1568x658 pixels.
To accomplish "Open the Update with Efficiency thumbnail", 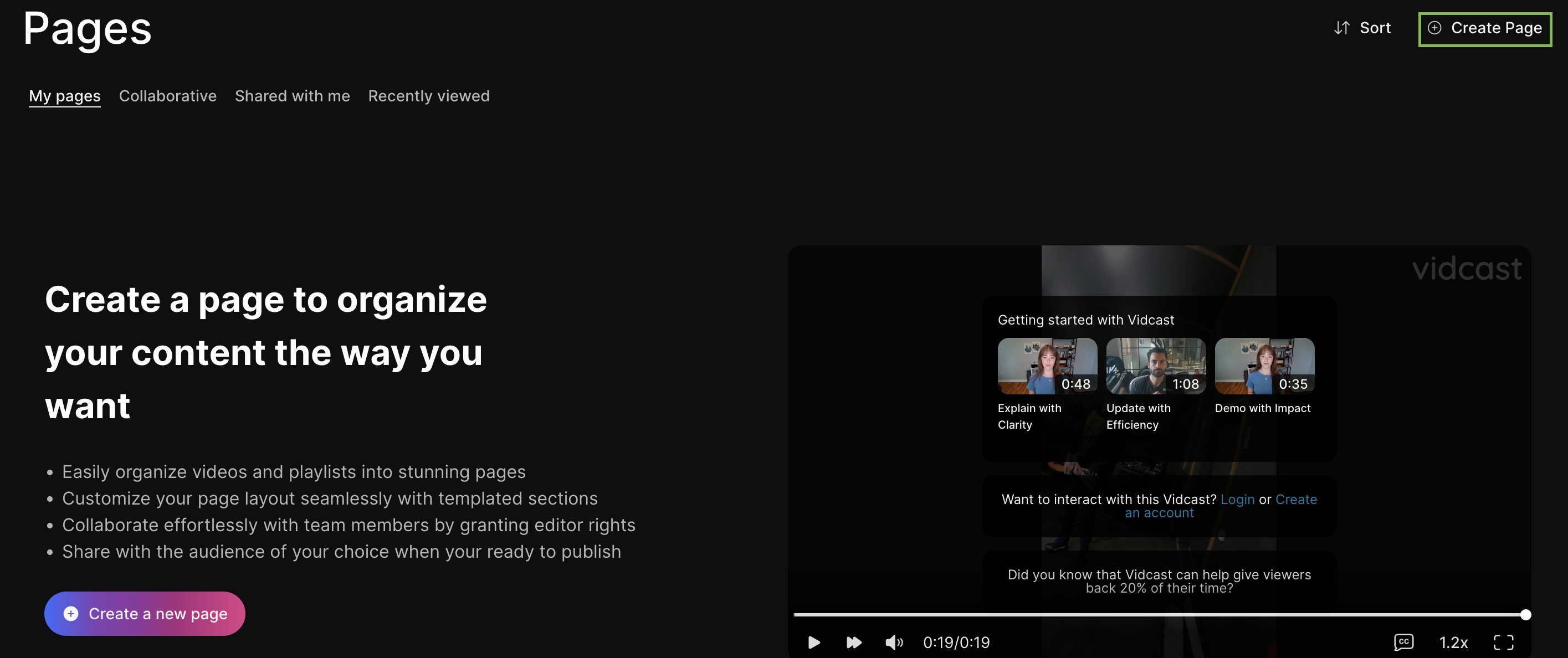I will [1156, 367].
